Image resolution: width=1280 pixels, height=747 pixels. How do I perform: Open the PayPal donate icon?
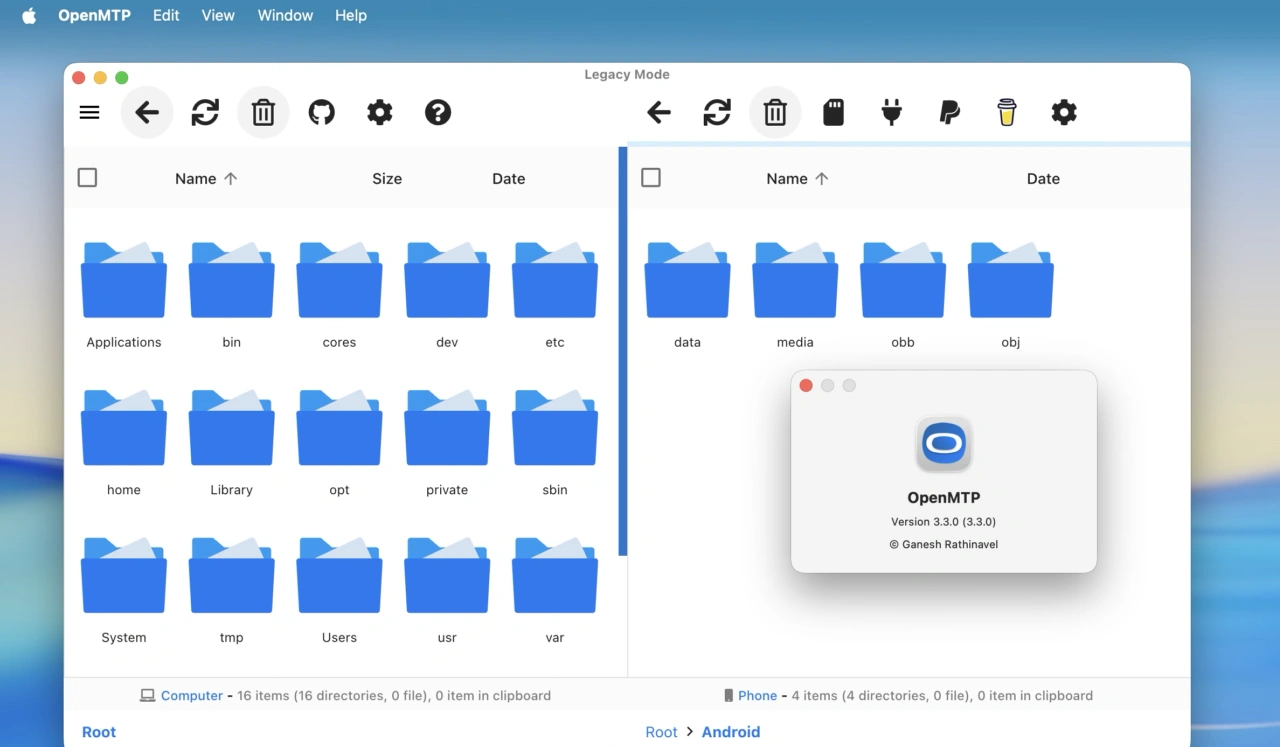949,112
